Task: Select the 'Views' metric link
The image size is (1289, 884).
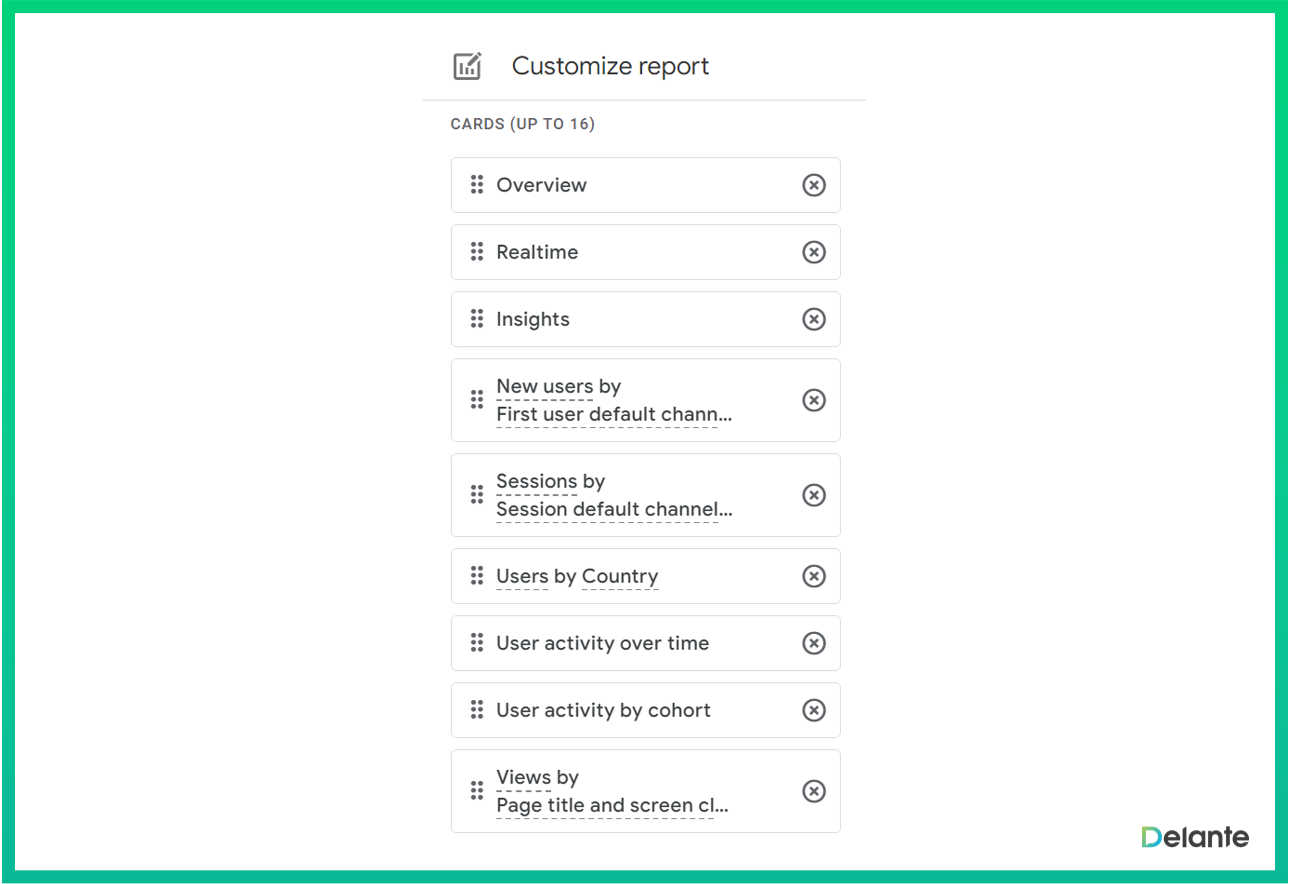Action: click(x=523, y=778)
